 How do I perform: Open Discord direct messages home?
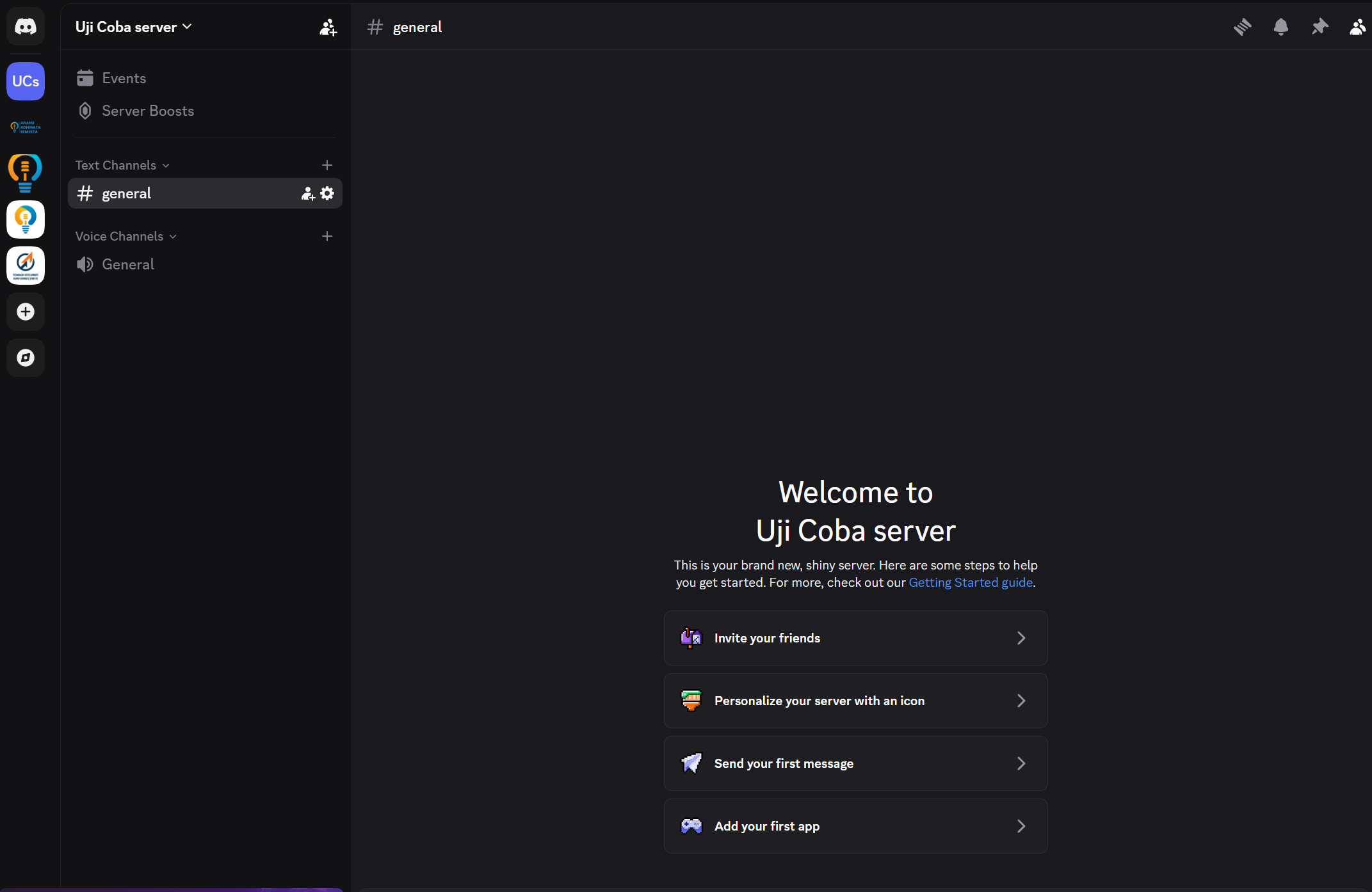point(26,27)
